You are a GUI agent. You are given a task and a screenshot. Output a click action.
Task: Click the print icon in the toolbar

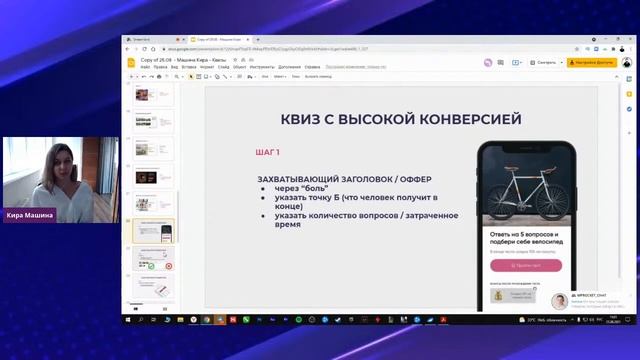click(159, 77)
